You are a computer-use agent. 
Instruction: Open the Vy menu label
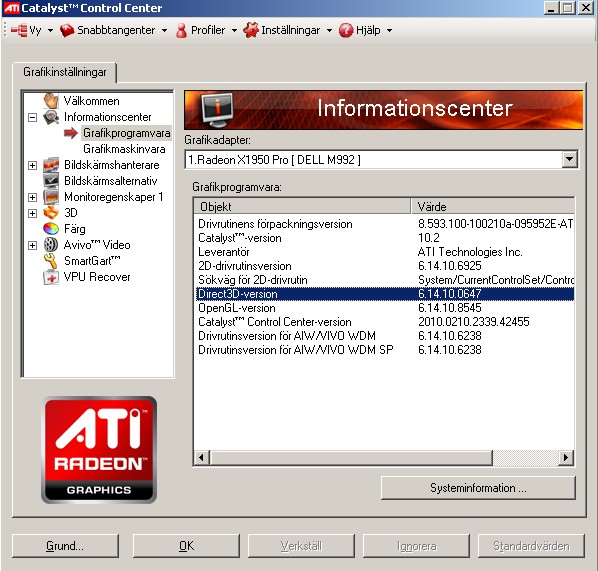click(x=35, y=30)
